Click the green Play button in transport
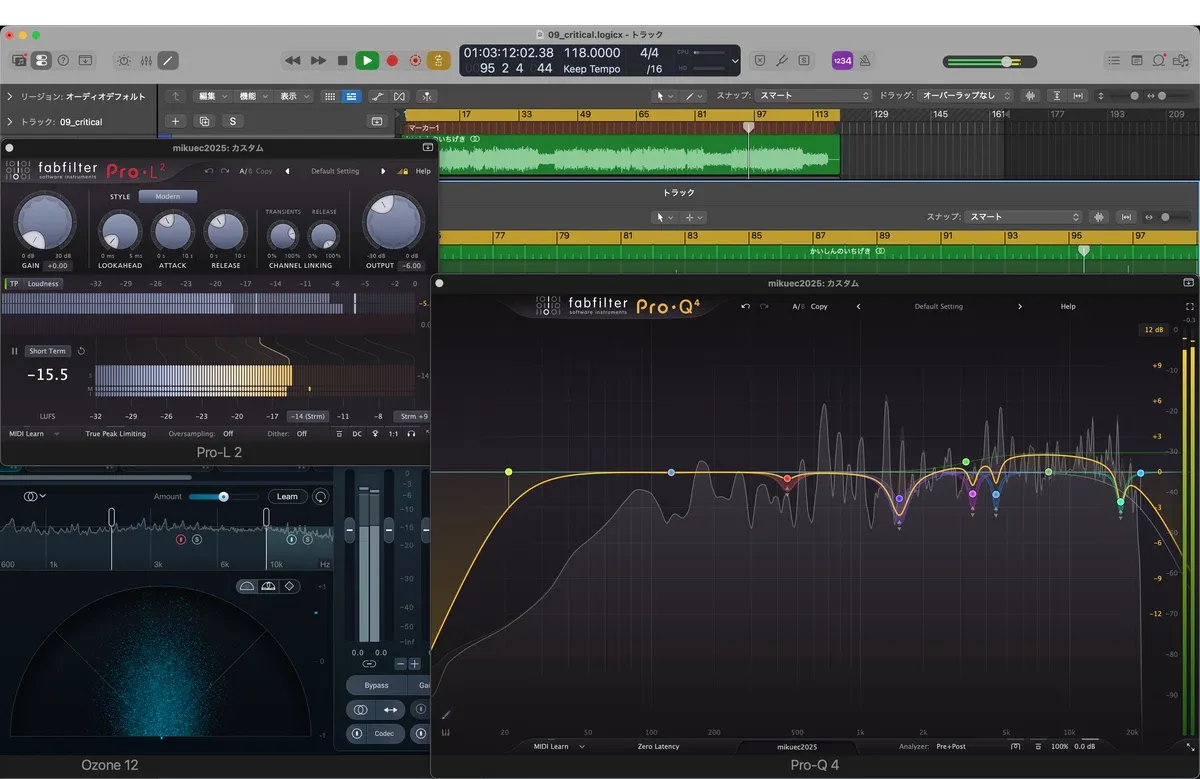This screenshot has height=779, width=1200. click(x=367, y=61)
